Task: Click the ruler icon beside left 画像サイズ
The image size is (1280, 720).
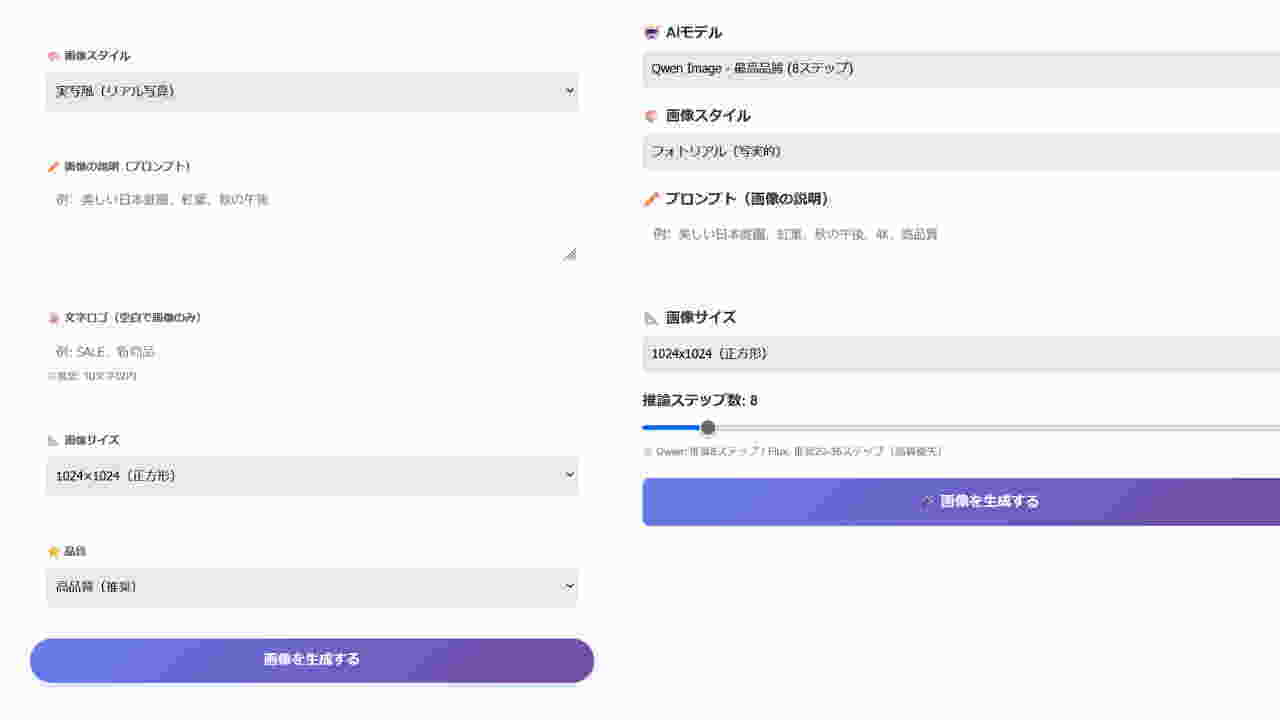Action: click(54, 441)
